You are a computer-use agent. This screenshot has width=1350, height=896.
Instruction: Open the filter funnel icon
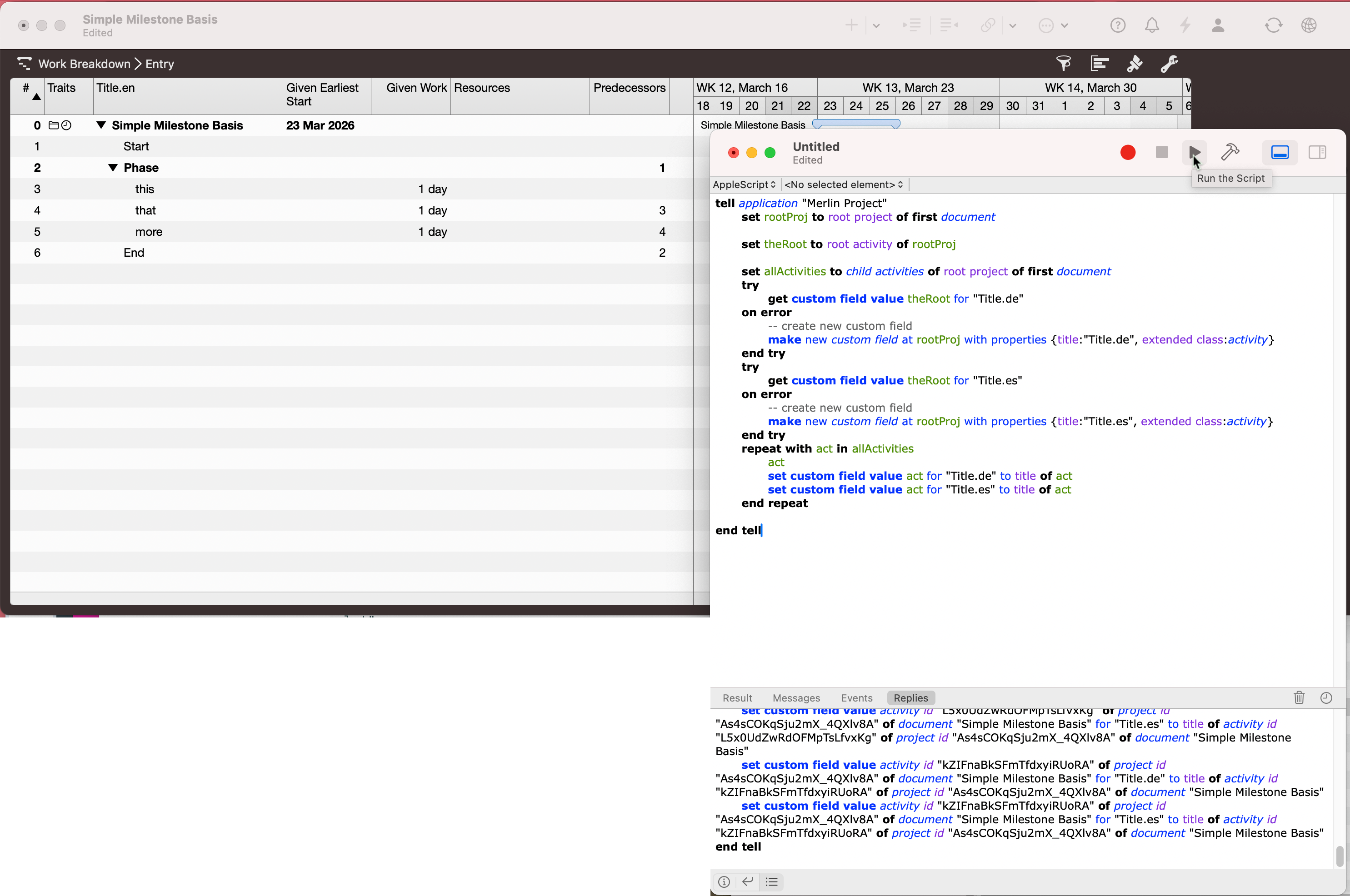pyautogui.click(x=1063, y=64)
